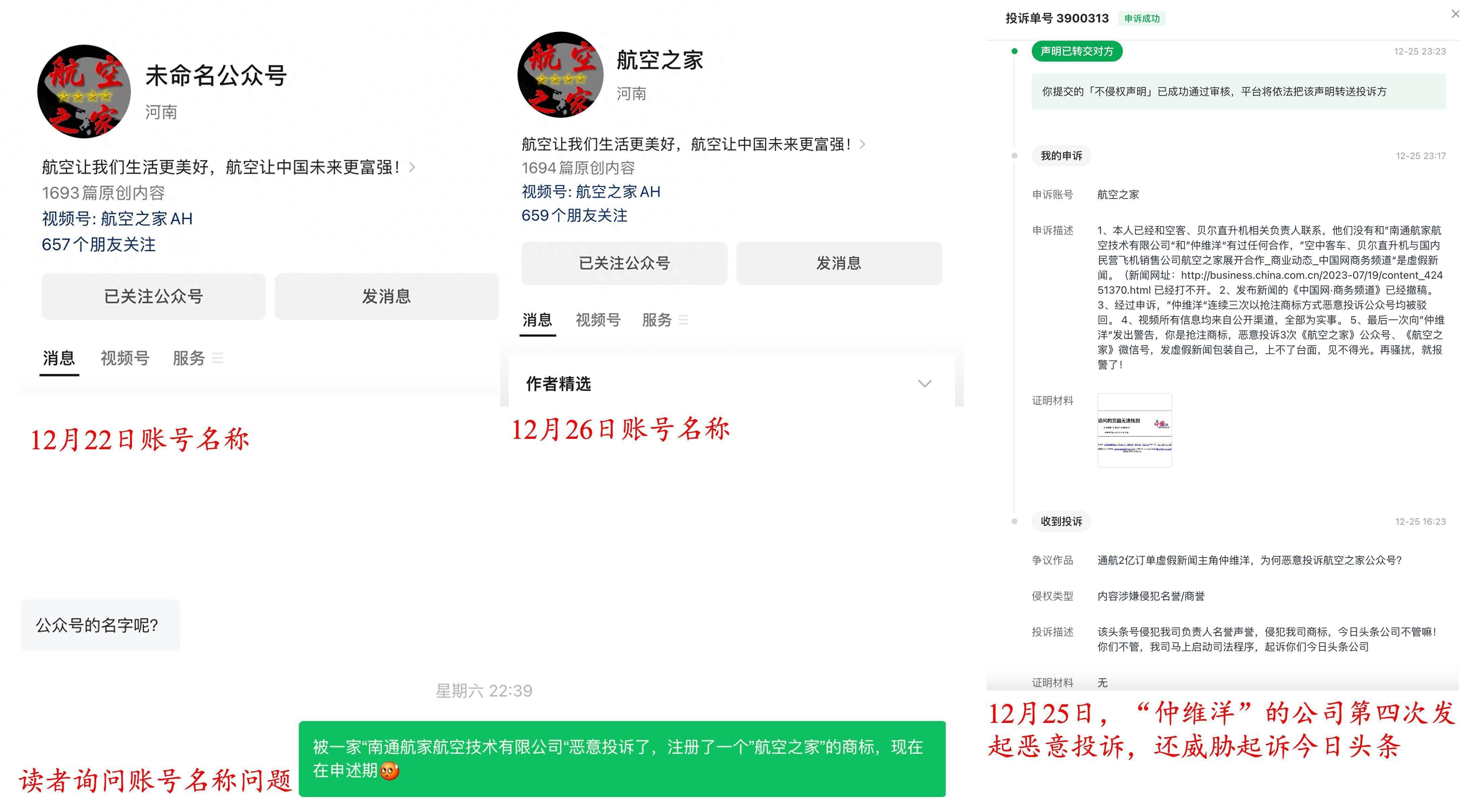Click the 1694篇原创内容 text
The image size is (1480, 812).
point(578,168)
